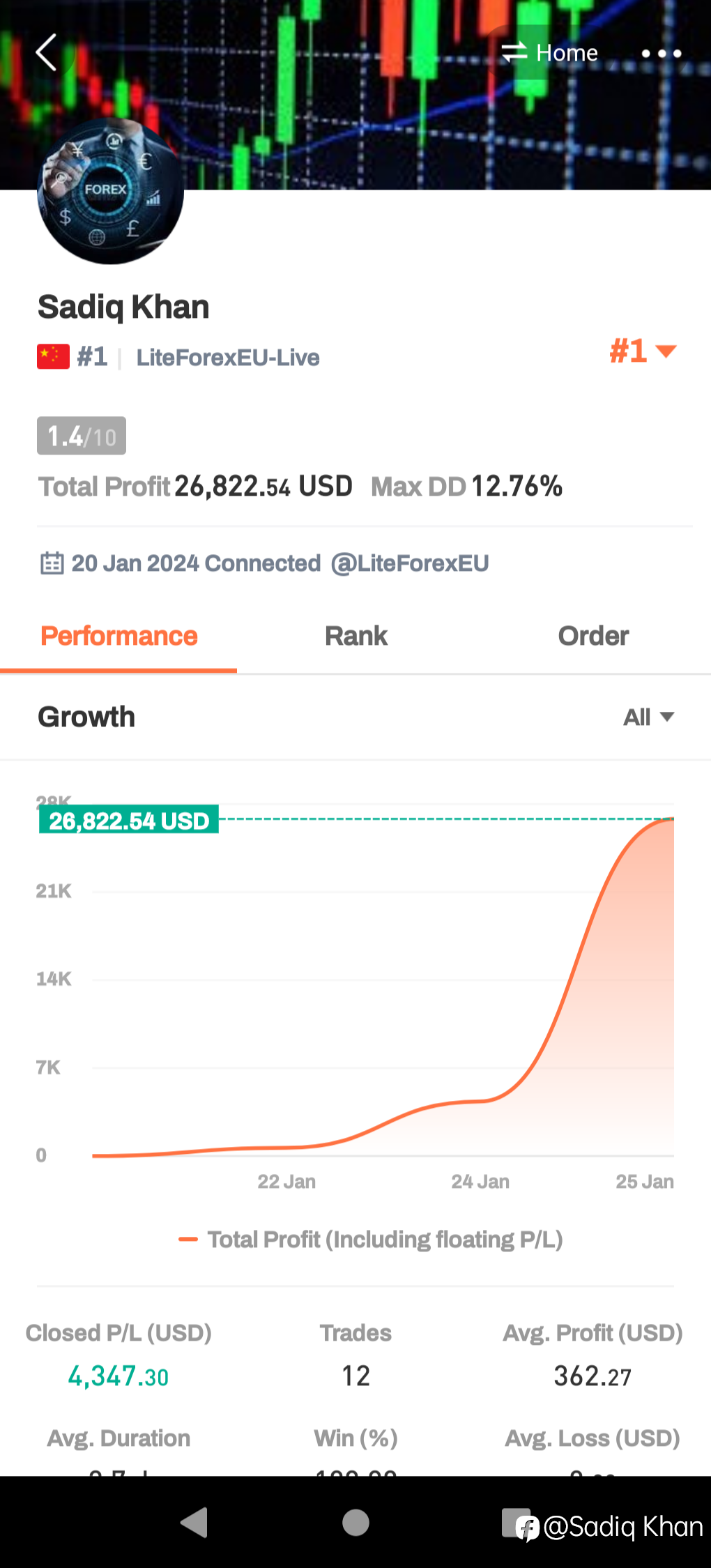Tap the Forex profile avatar picture
711x1568 pixels.
[x=110, y=192]
